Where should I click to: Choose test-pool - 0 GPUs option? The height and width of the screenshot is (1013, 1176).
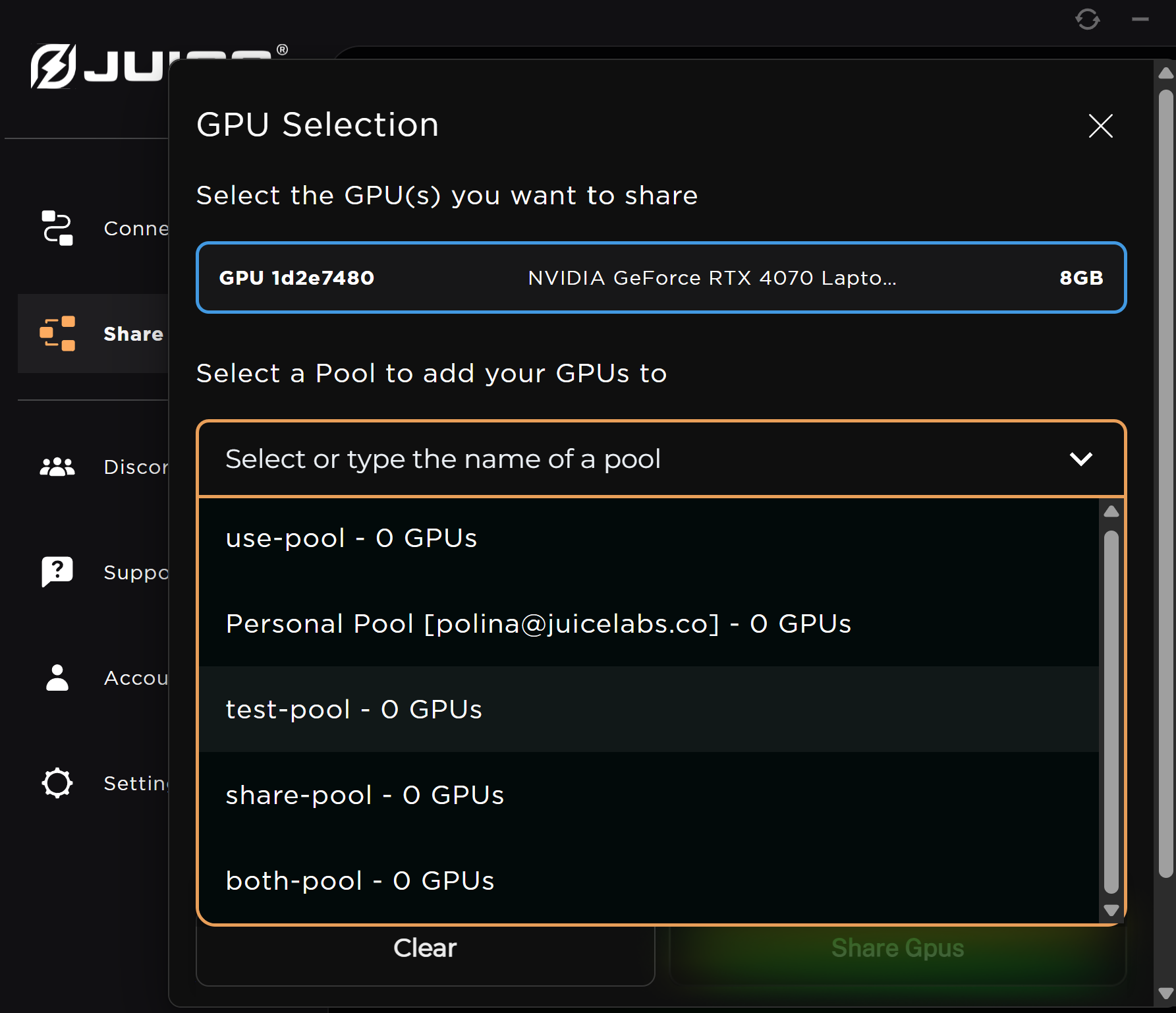coord(649,709)
